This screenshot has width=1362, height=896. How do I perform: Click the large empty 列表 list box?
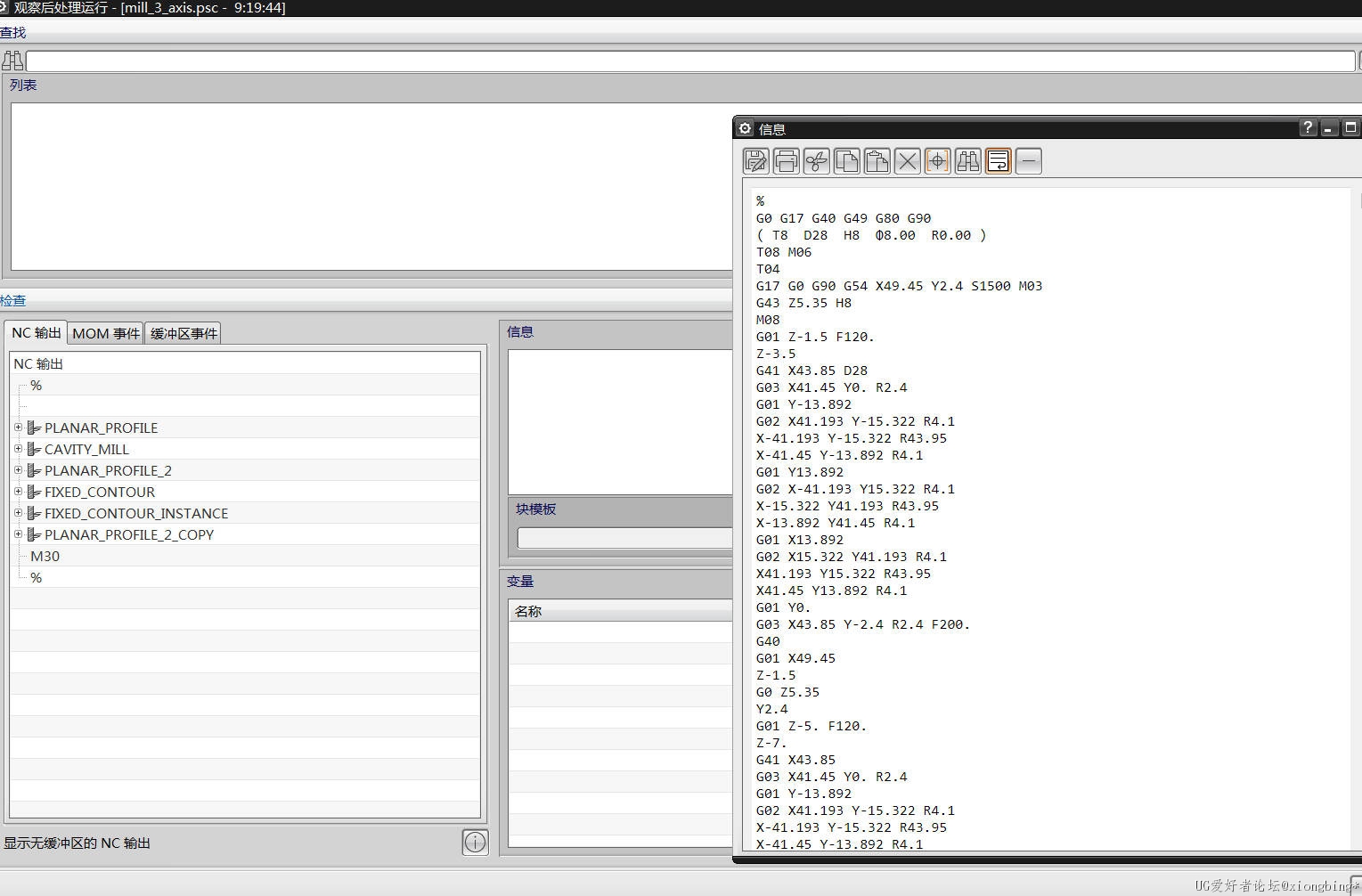pos(371,186)
